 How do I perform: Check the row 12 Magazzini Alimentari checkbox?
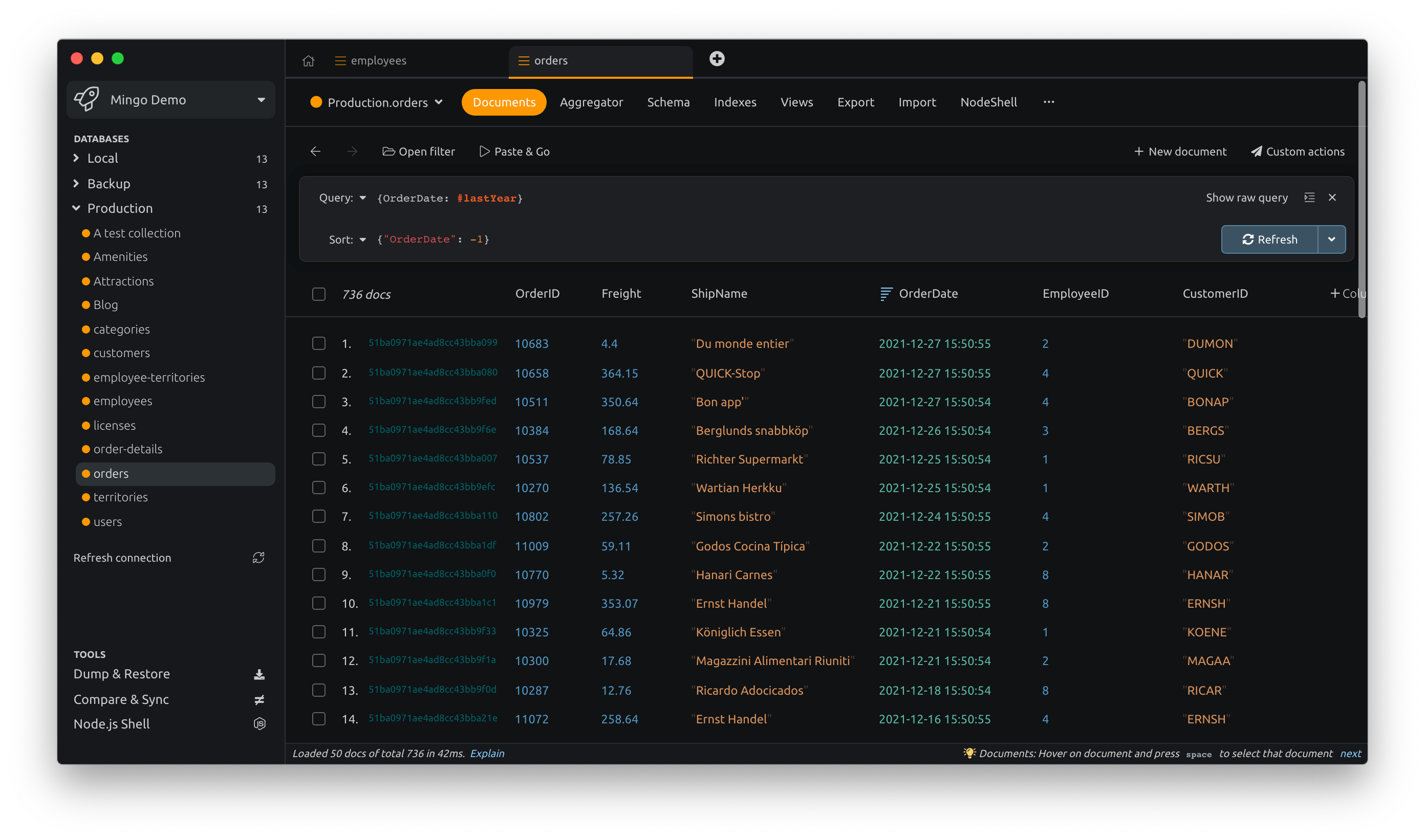pyautogui.click(x=319, y=660)
